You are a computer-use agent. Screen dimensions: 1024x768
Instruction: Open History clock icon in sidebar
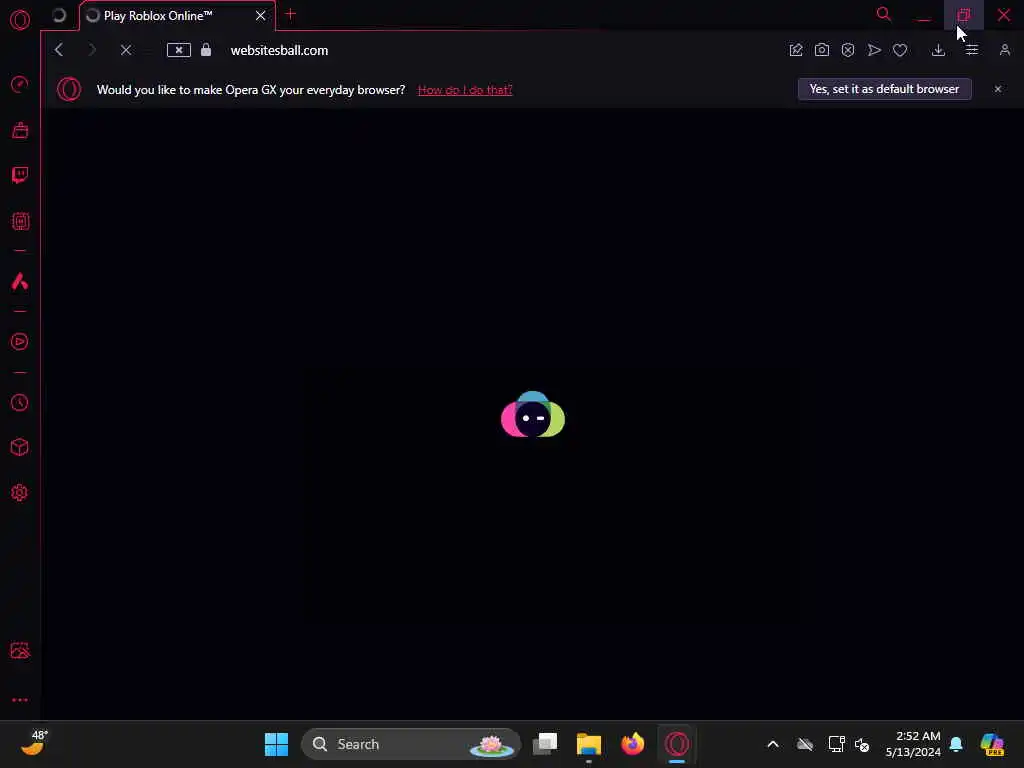(x=20, y=402)
